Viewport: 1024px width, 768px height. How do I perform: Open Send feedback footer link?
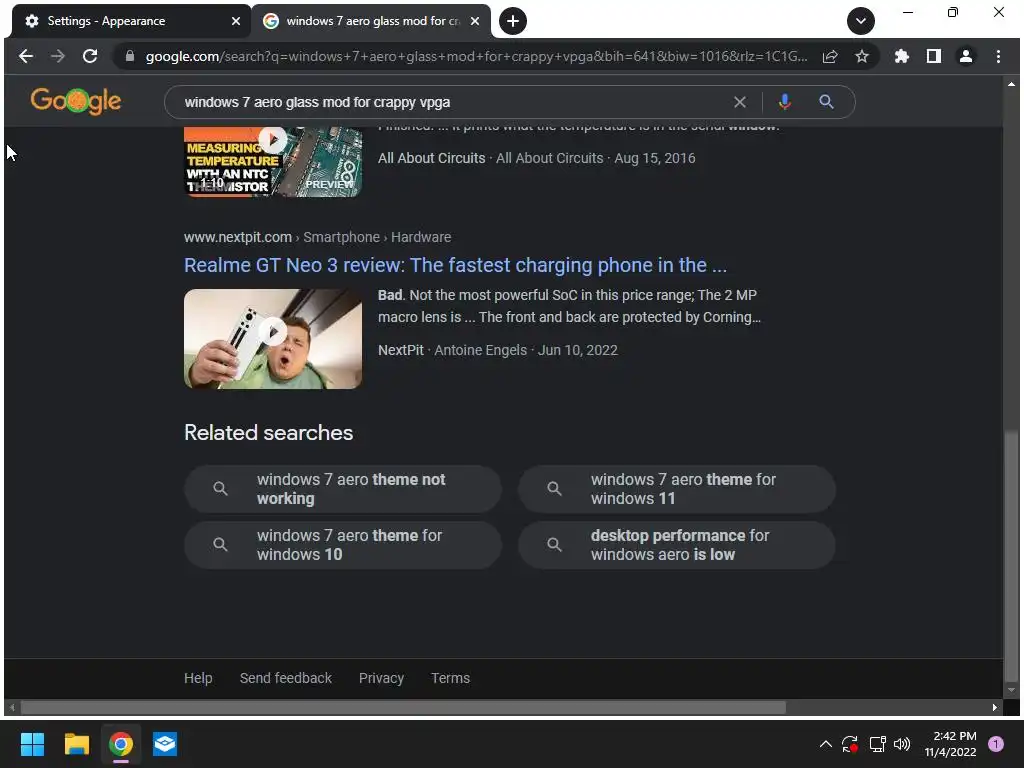point(285,678)
